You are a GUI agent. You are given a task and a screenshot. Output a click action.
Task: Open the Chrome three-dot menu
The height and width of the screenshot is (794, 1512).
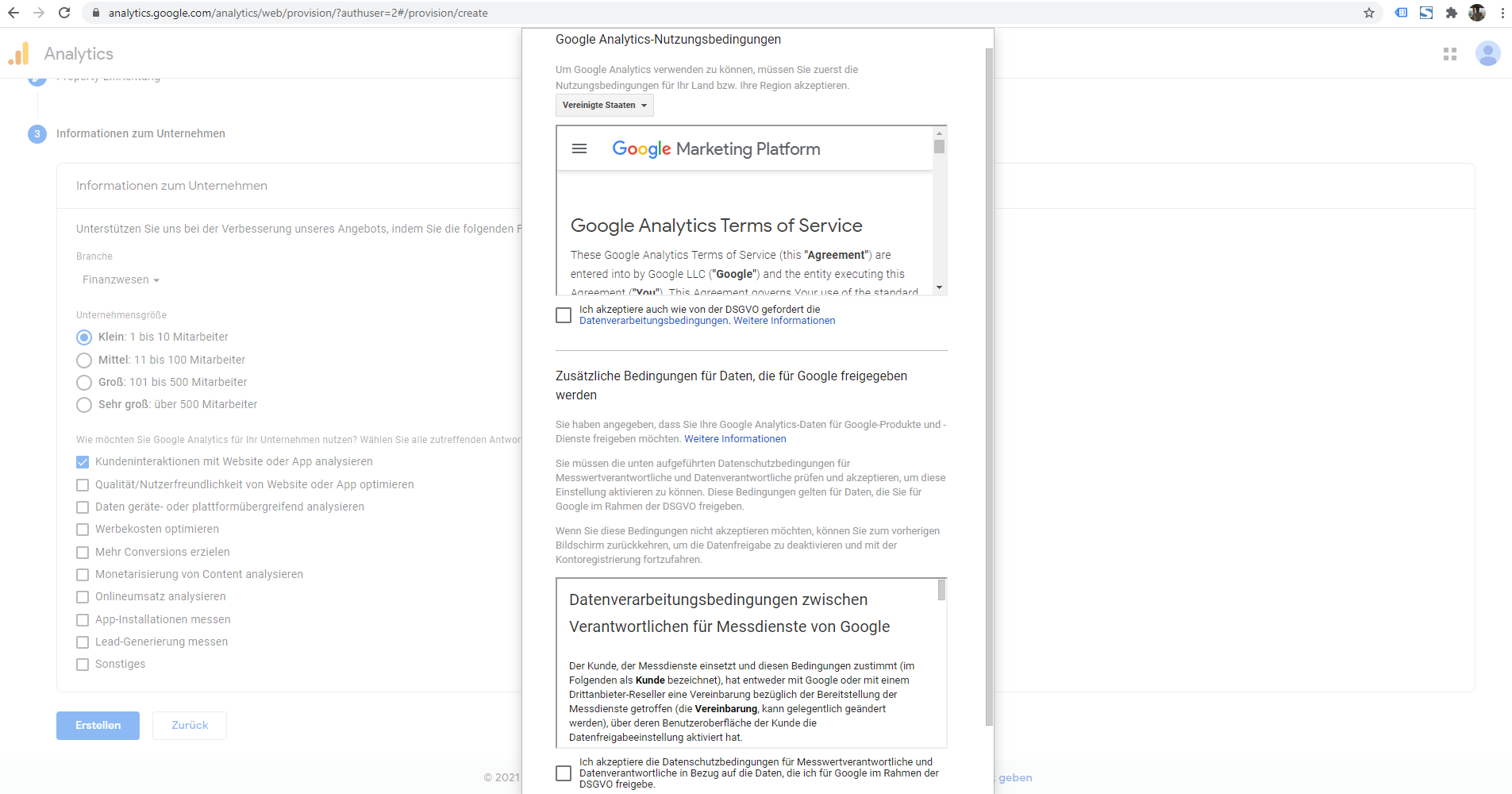1502,13
